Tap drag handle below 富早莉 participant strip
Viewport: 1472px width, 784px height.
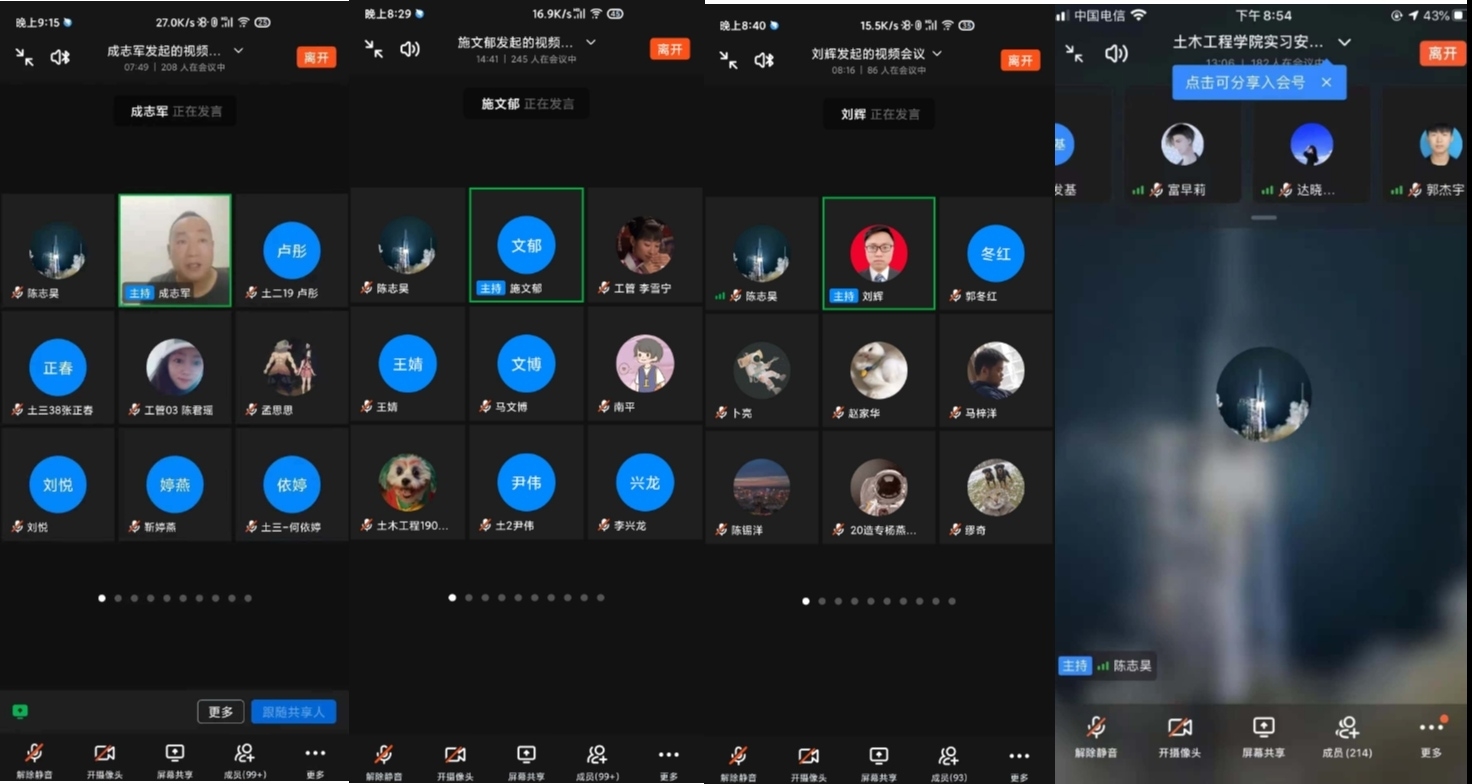[1264, 217]
